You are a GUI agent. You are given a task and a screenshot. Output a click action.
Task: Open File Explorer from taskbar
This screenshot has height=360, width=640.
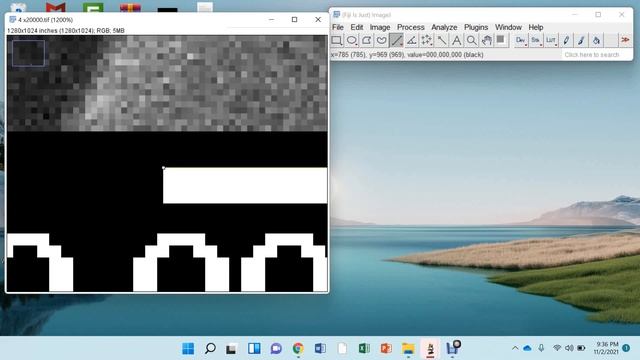(408, 349)
